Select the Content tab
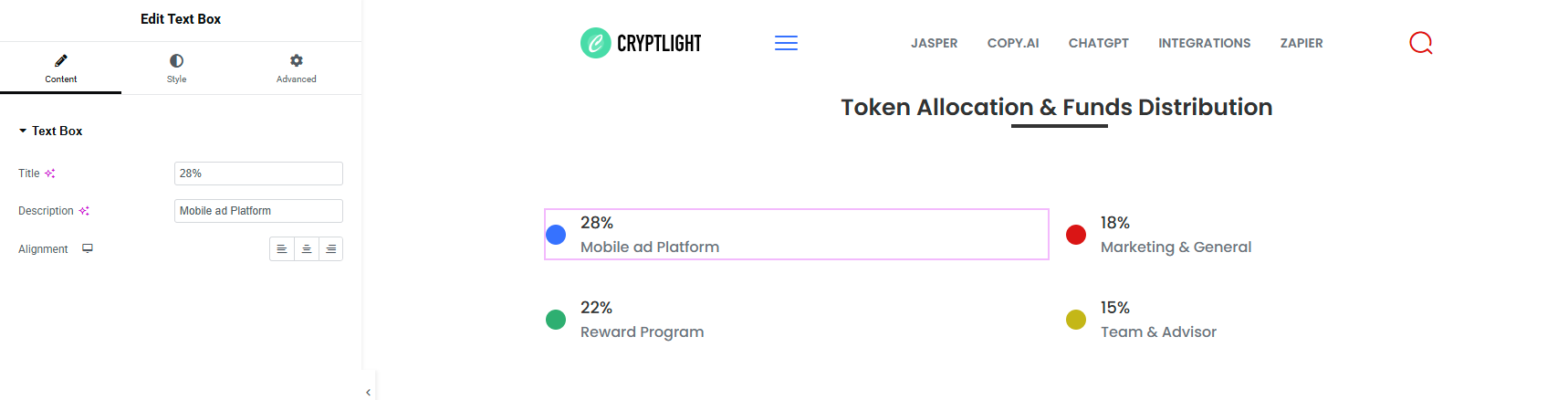This screenshot has width=1568, height=400. 61,68
